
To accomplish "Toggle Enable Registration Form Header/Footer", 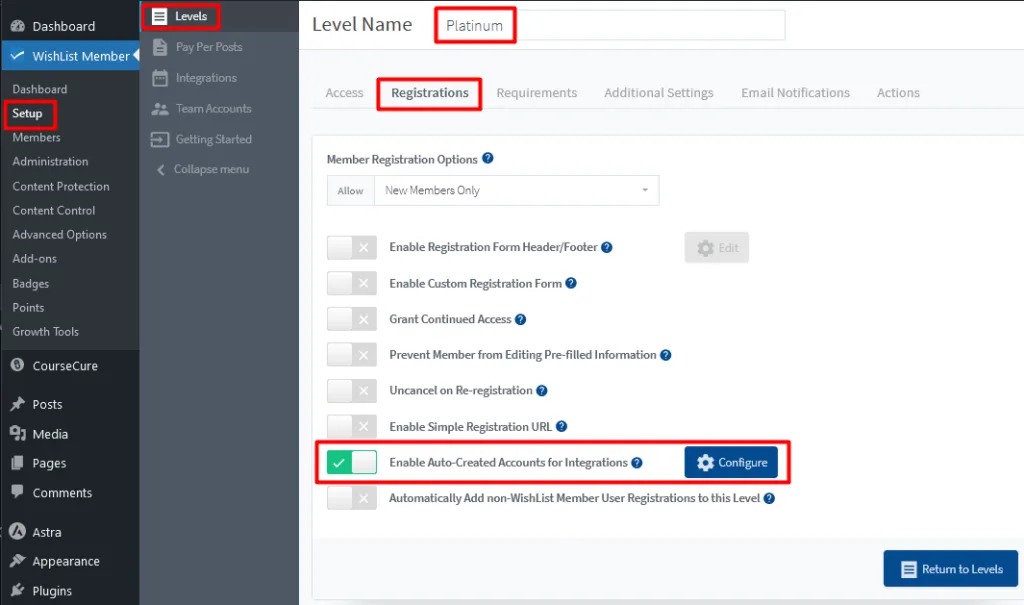I will pyautogui.click(x=352, y=248).
